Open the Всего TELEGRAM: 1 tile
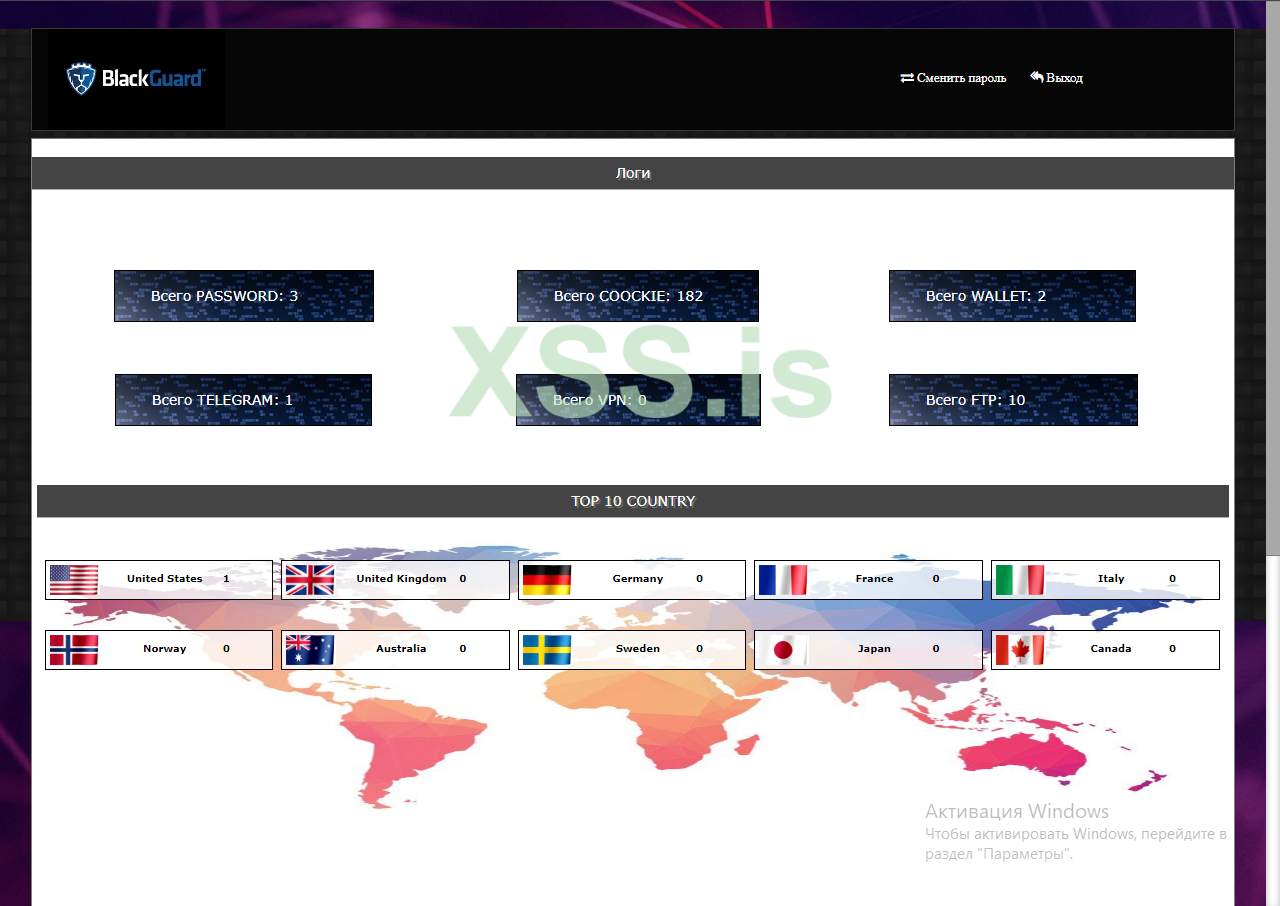The width and height of the screenshot is (1280, 906). pyautogui.click(x=243, y=400)
